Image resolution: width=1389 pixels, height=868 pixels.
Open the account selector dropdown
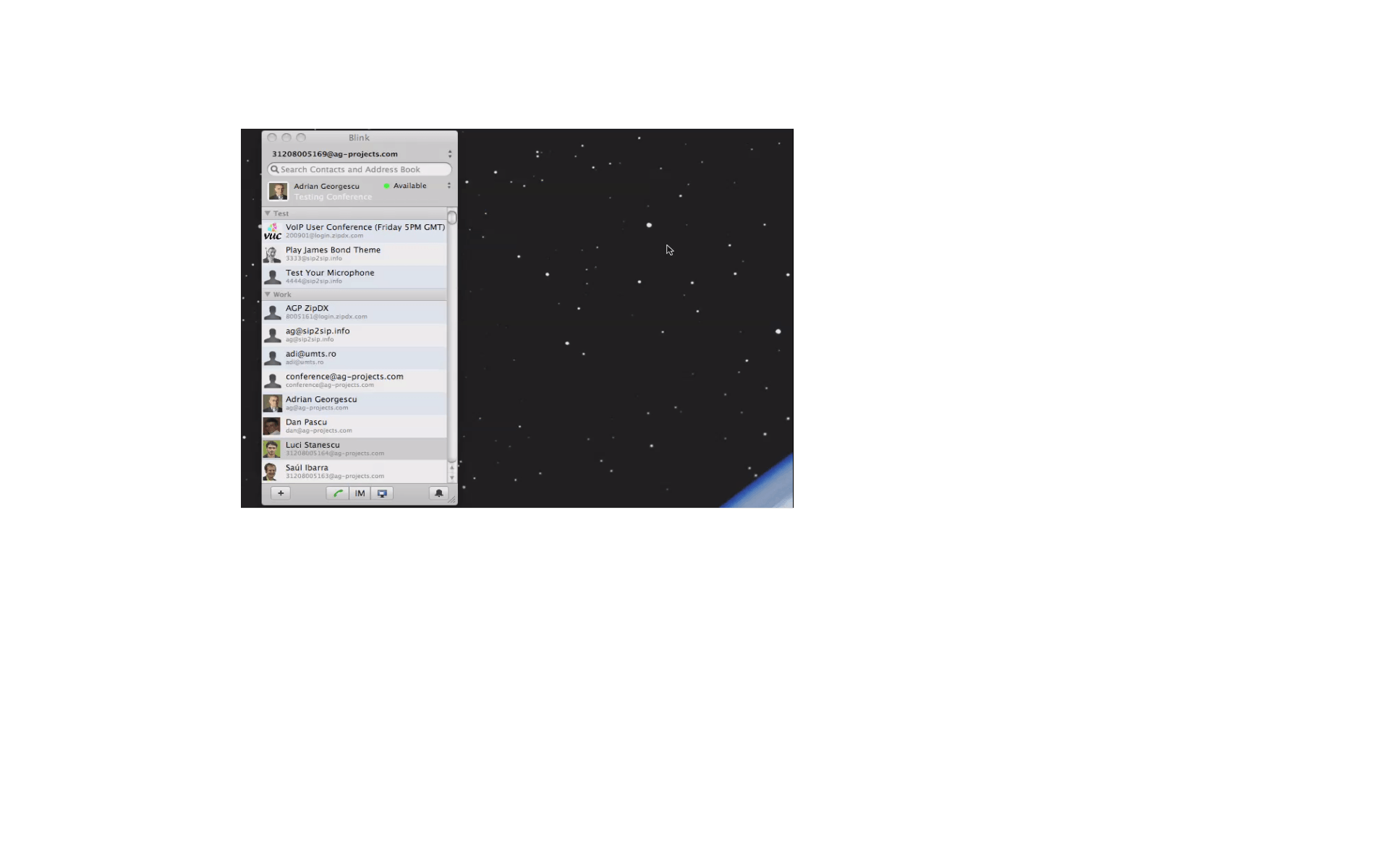click(x=449, y=154)
